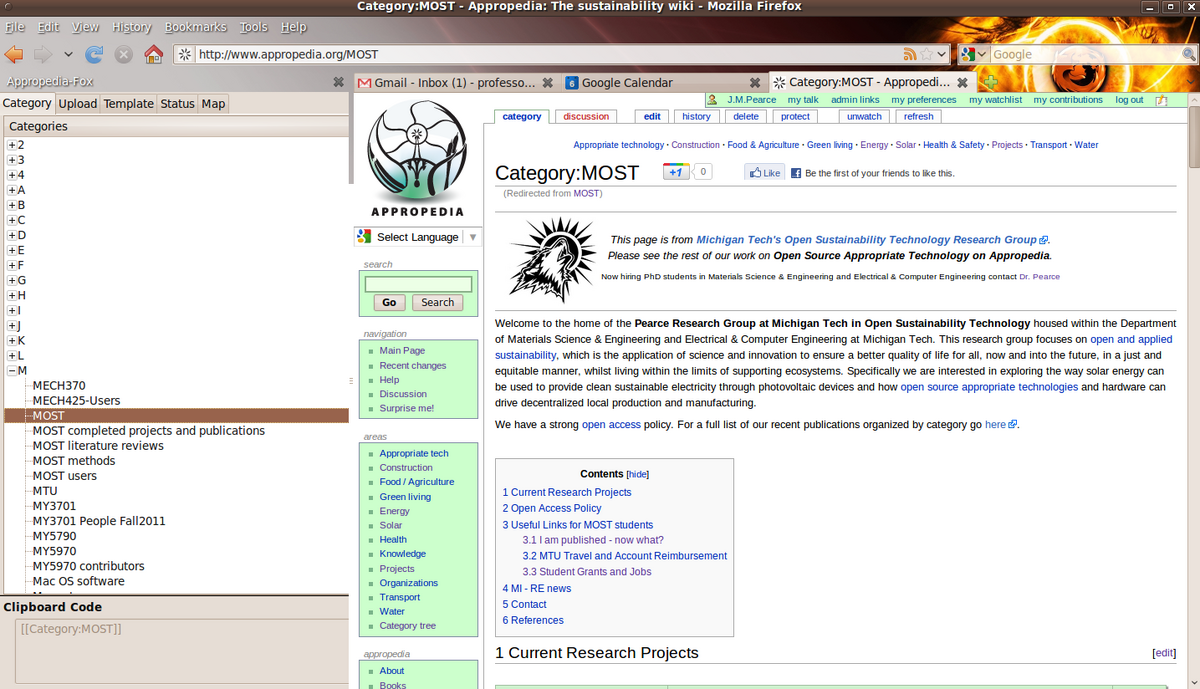Click the wiki protect tab
The image size is (1200, 689).
tap(795, 117)
